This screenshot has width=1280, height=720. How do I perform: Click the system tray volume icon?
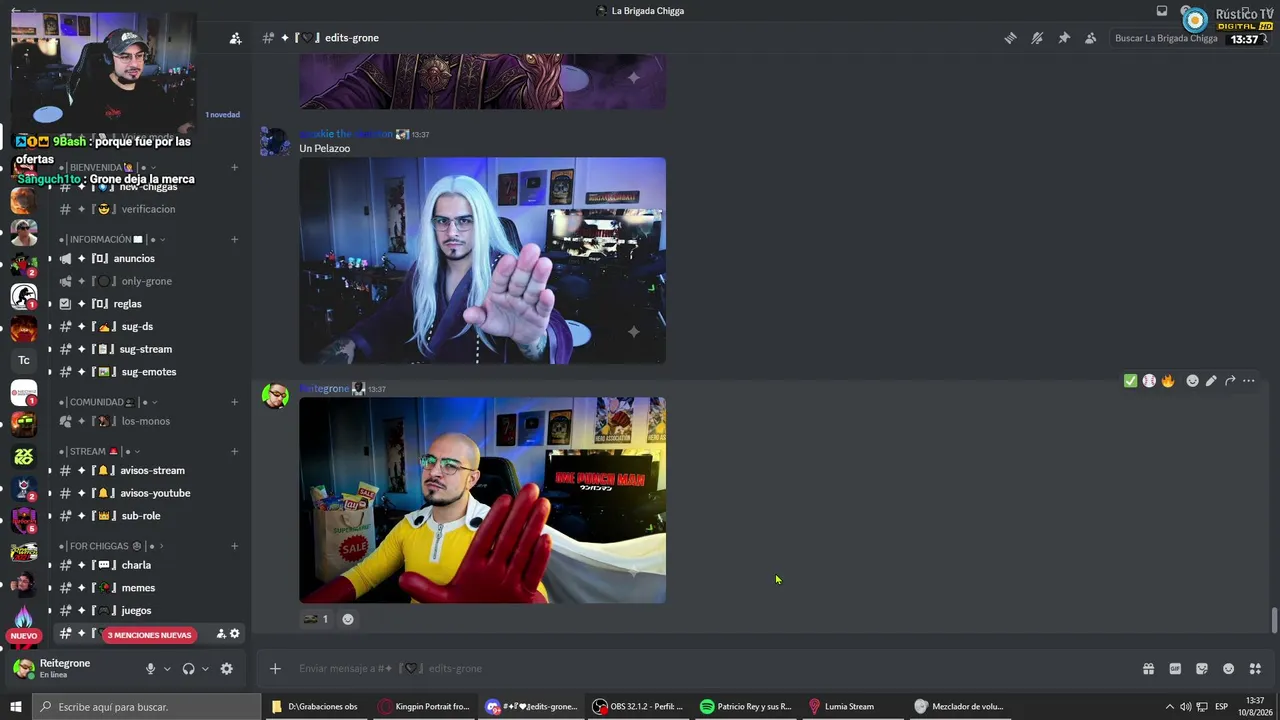click(x=1185, y=707)
